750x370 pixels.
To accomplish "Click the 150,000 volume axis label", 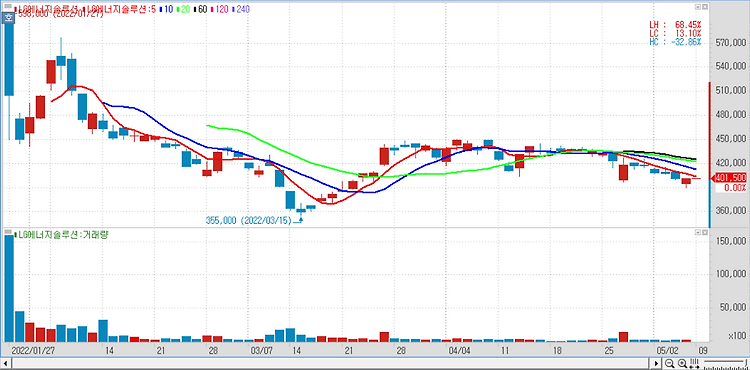I will [x=731, y=242].
